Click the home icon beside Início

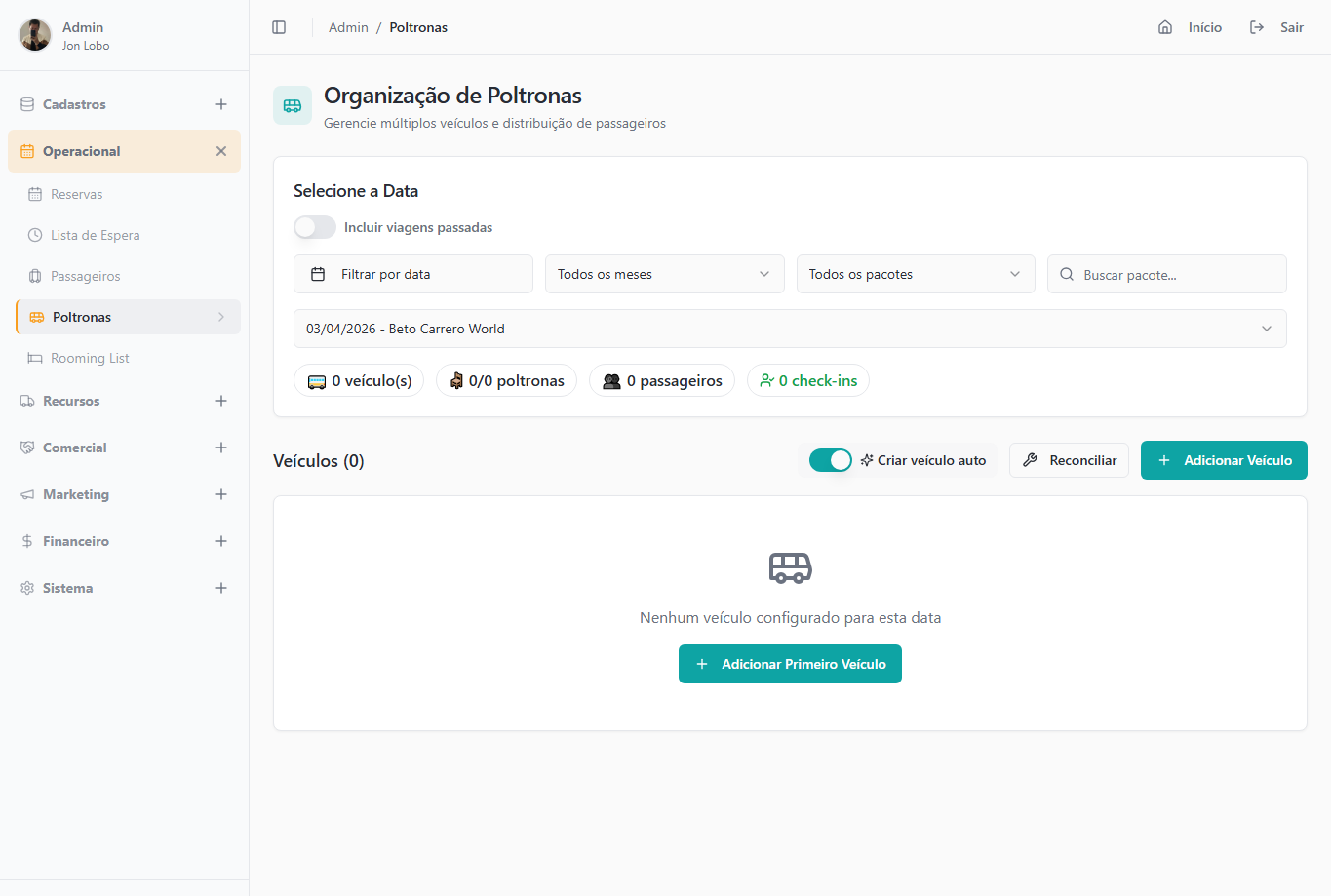click(x=1165, y=27)
